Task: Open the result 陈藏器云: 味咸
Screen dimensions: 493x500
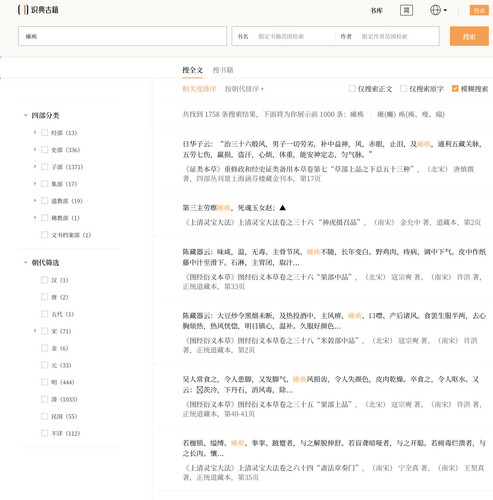Action: coord(334,257)
